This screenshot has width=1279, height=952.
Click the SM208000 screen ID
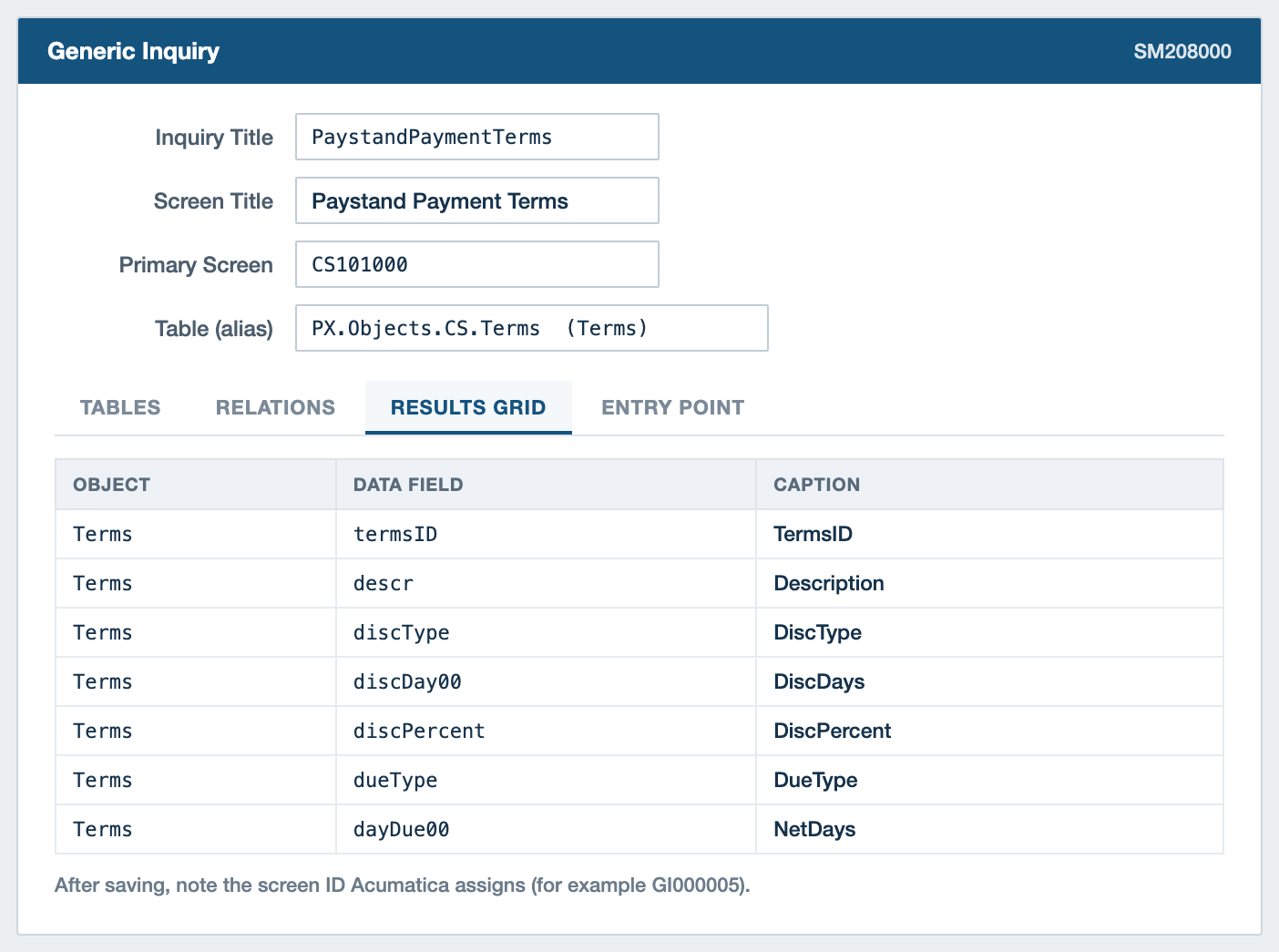(1182, 51)
